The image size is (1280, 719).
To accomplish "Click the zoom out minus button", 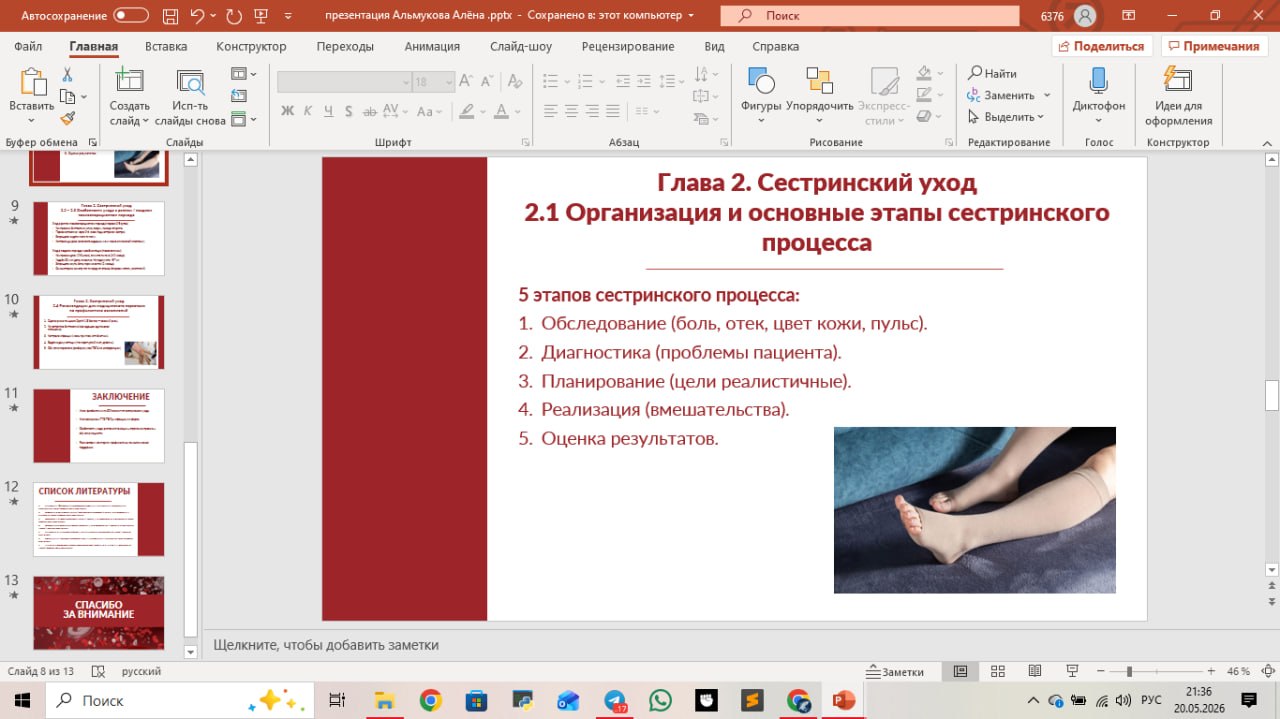I will point(1100,671).
